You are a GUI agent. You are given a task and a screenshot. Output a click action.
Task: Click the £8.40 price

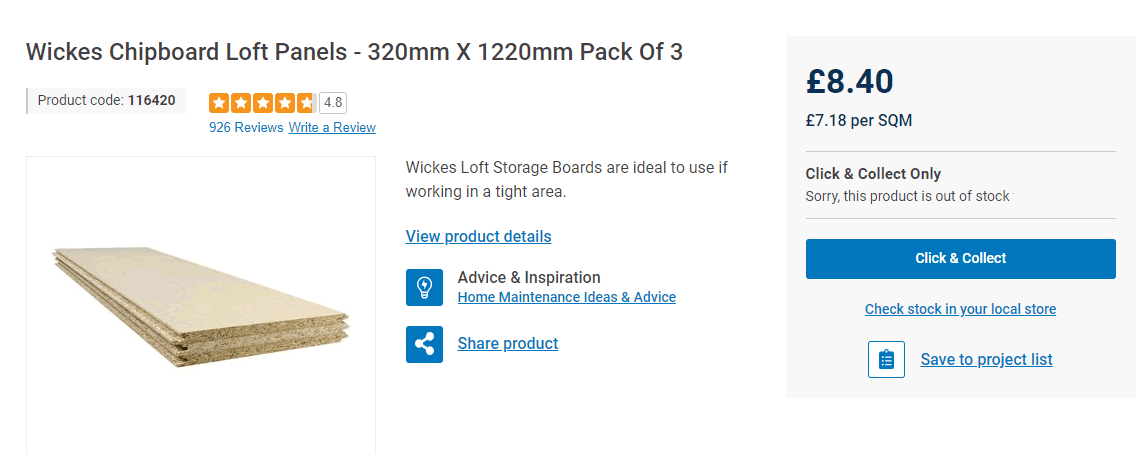[849, 81]
